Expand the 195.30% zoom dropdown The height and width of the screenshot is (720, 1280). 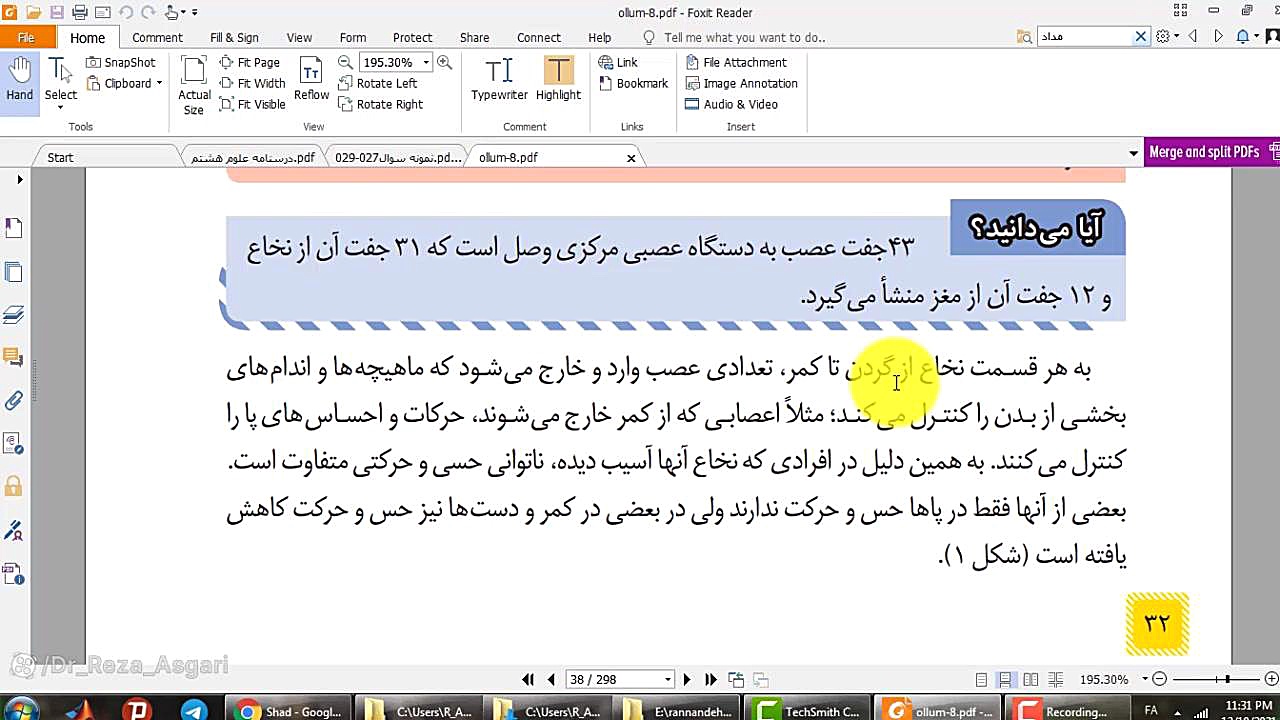[426, 62]
